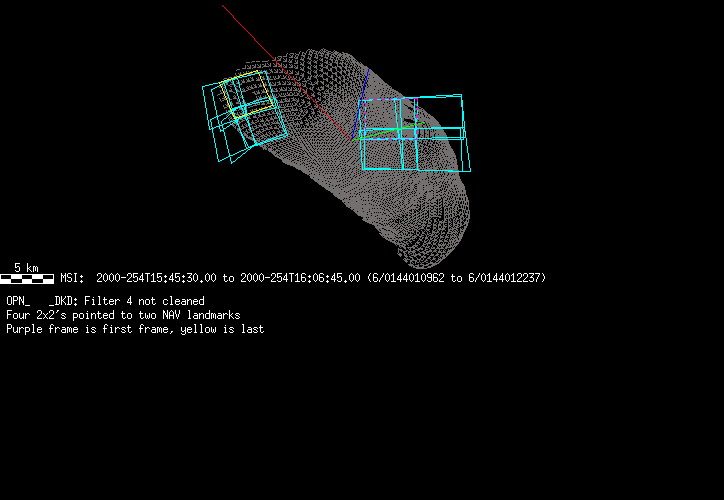
Task: Click the 5 km scale bar
Action: tap(27, 278)
